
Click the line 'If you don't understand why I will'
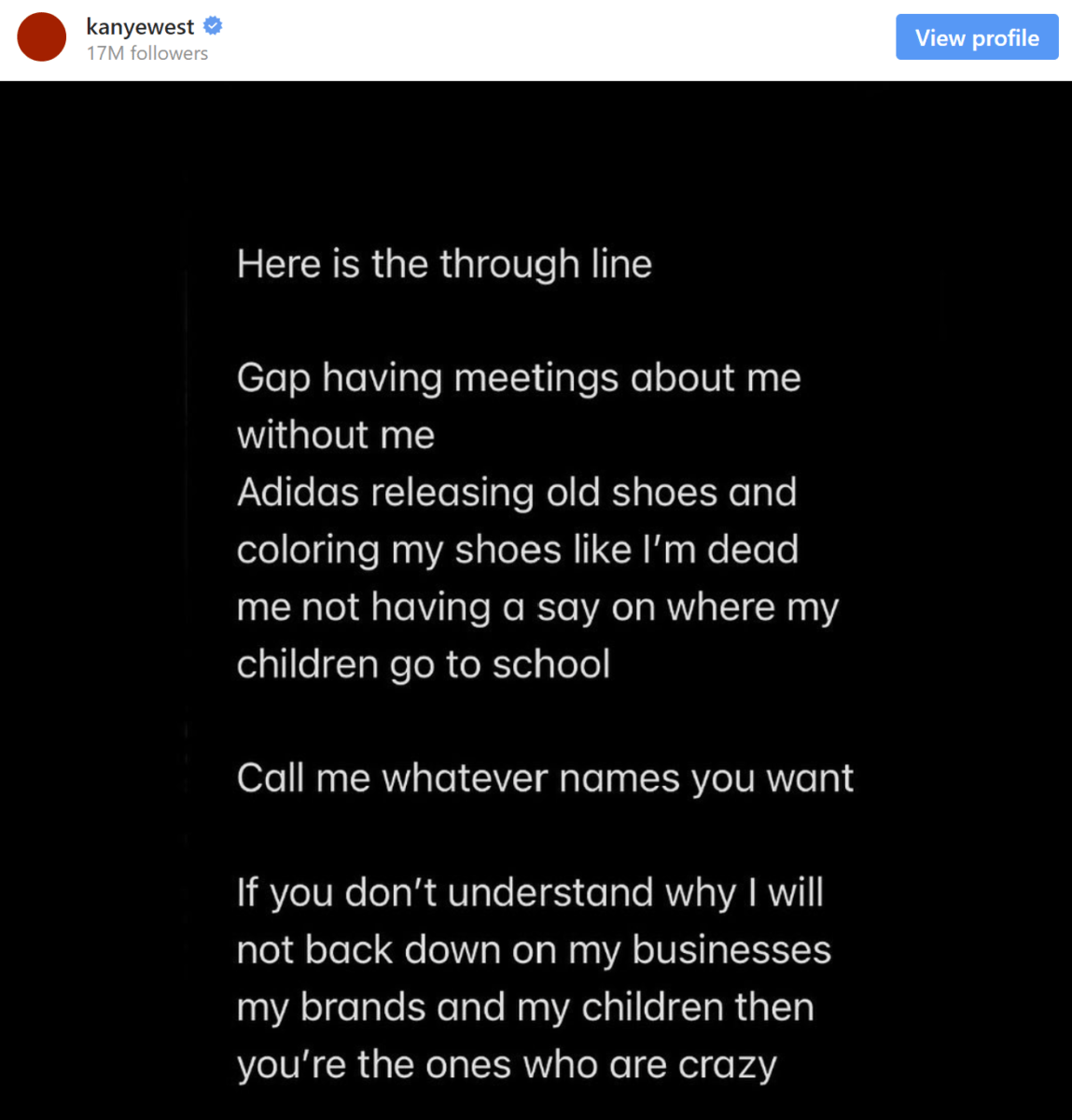tap(530, 893)
